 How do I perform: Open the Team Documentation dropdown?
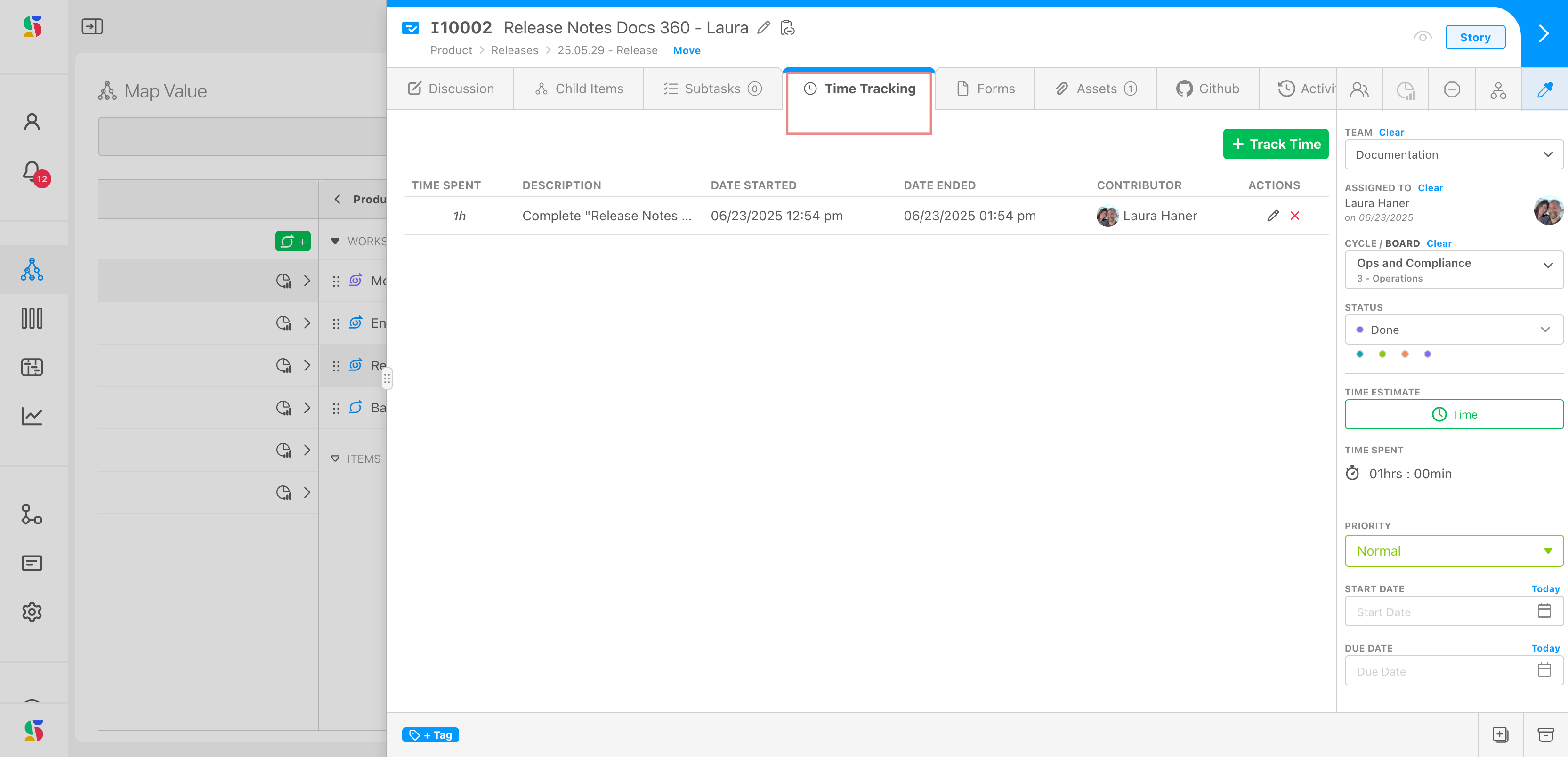tap(1453, 154)
